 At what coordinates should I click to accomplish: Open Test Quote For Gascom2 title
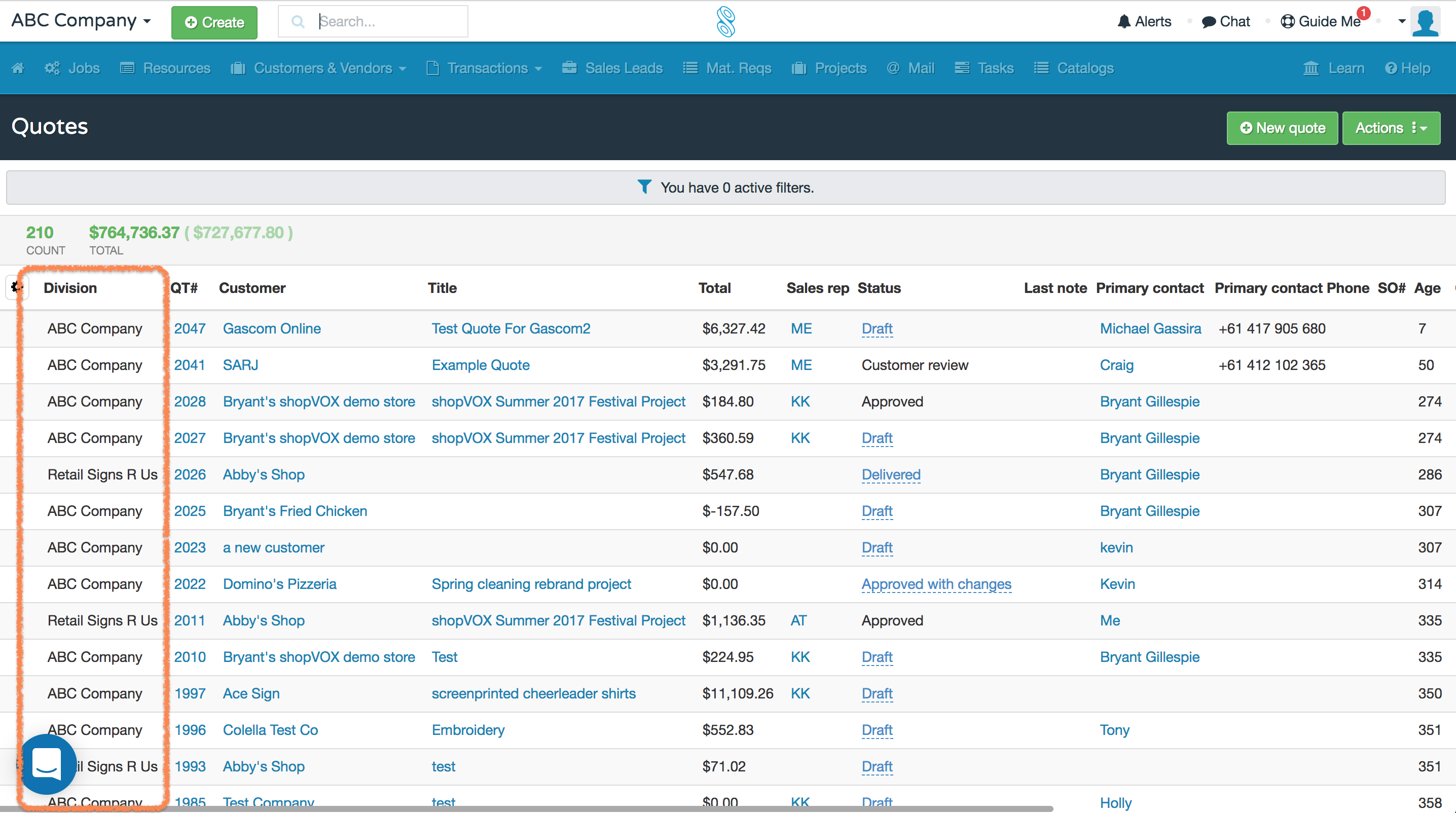[511, 328]
